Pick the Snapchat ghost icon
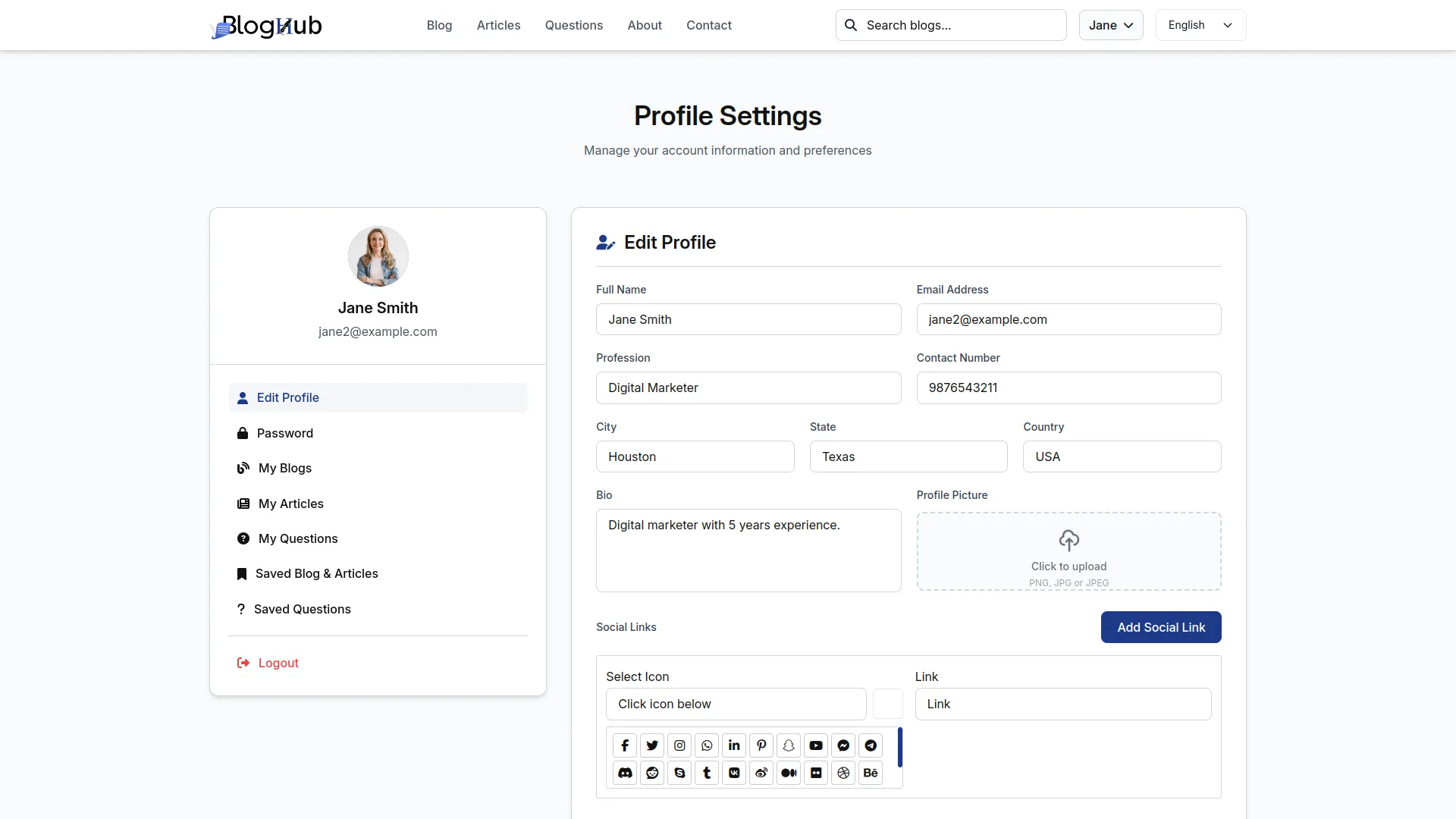The height and width of the screenshot is (819, 1456). point(789,745)
